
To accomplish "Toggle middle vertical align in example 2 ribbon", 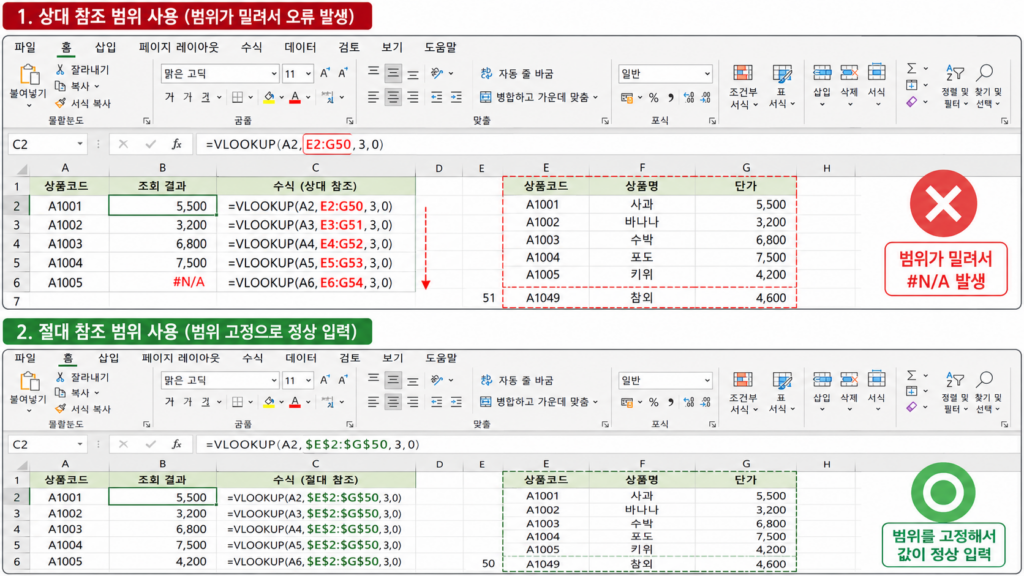I will (x=392, y=379).
